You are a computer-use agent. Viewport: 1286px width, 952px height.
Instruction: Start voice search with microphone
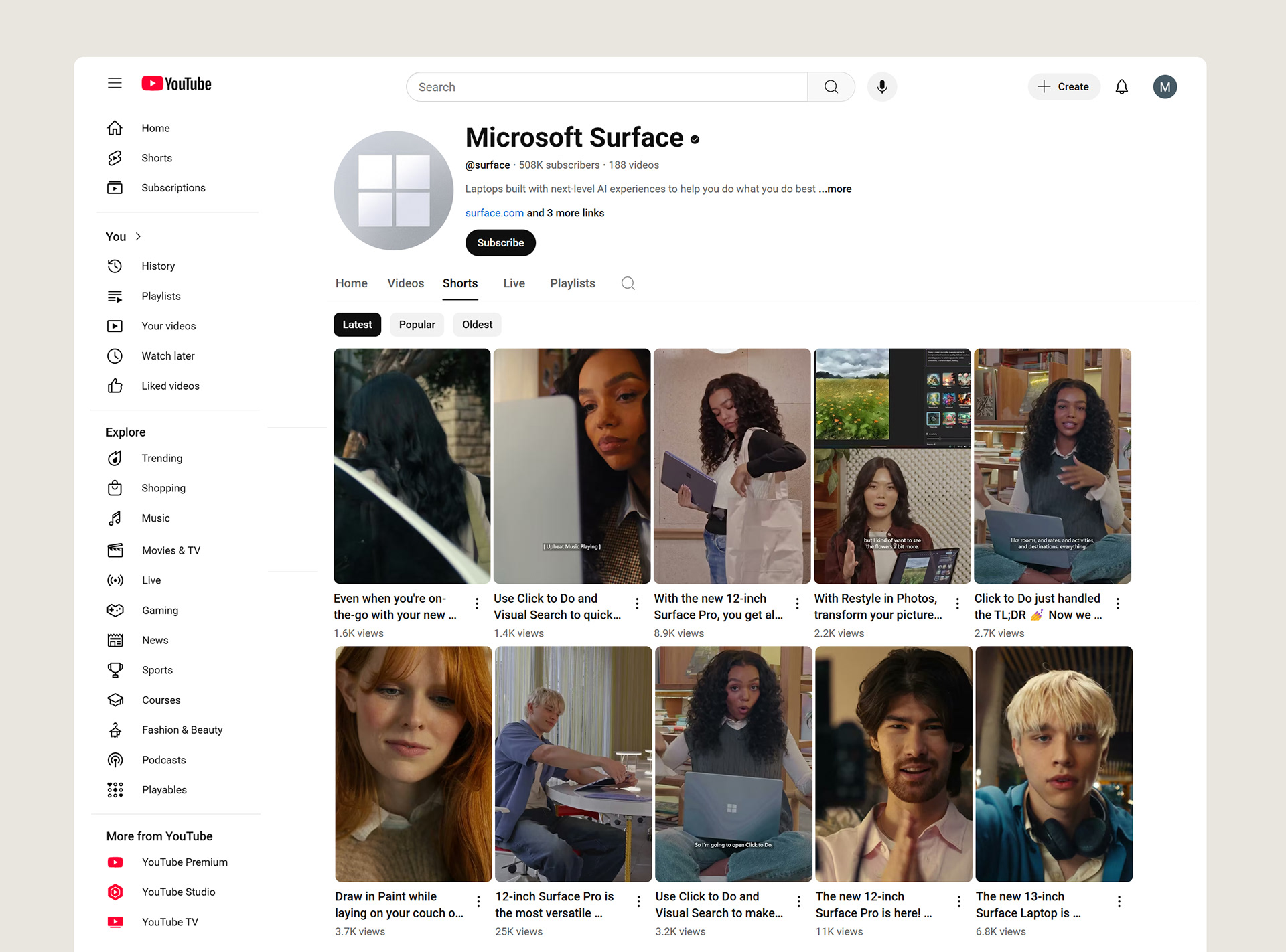882,87
